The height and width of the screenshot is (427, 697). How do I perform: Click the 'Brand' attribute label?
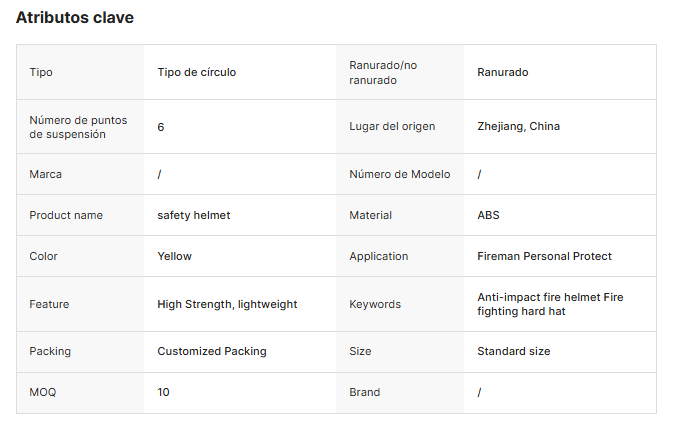click(x=364, y=392)
